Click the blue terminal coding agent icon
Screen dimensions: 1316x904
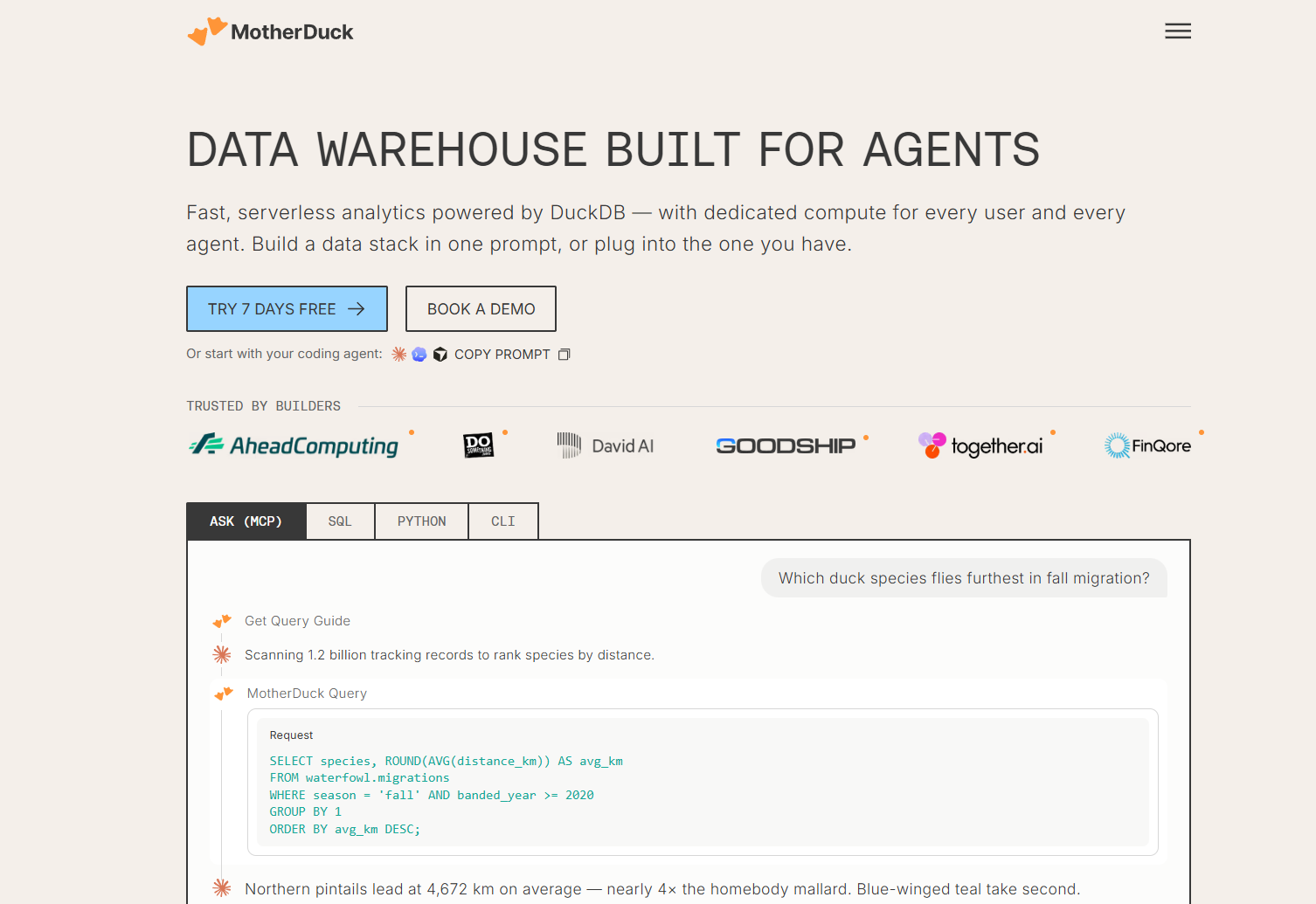pyautogui.click(x=419, y=354)
